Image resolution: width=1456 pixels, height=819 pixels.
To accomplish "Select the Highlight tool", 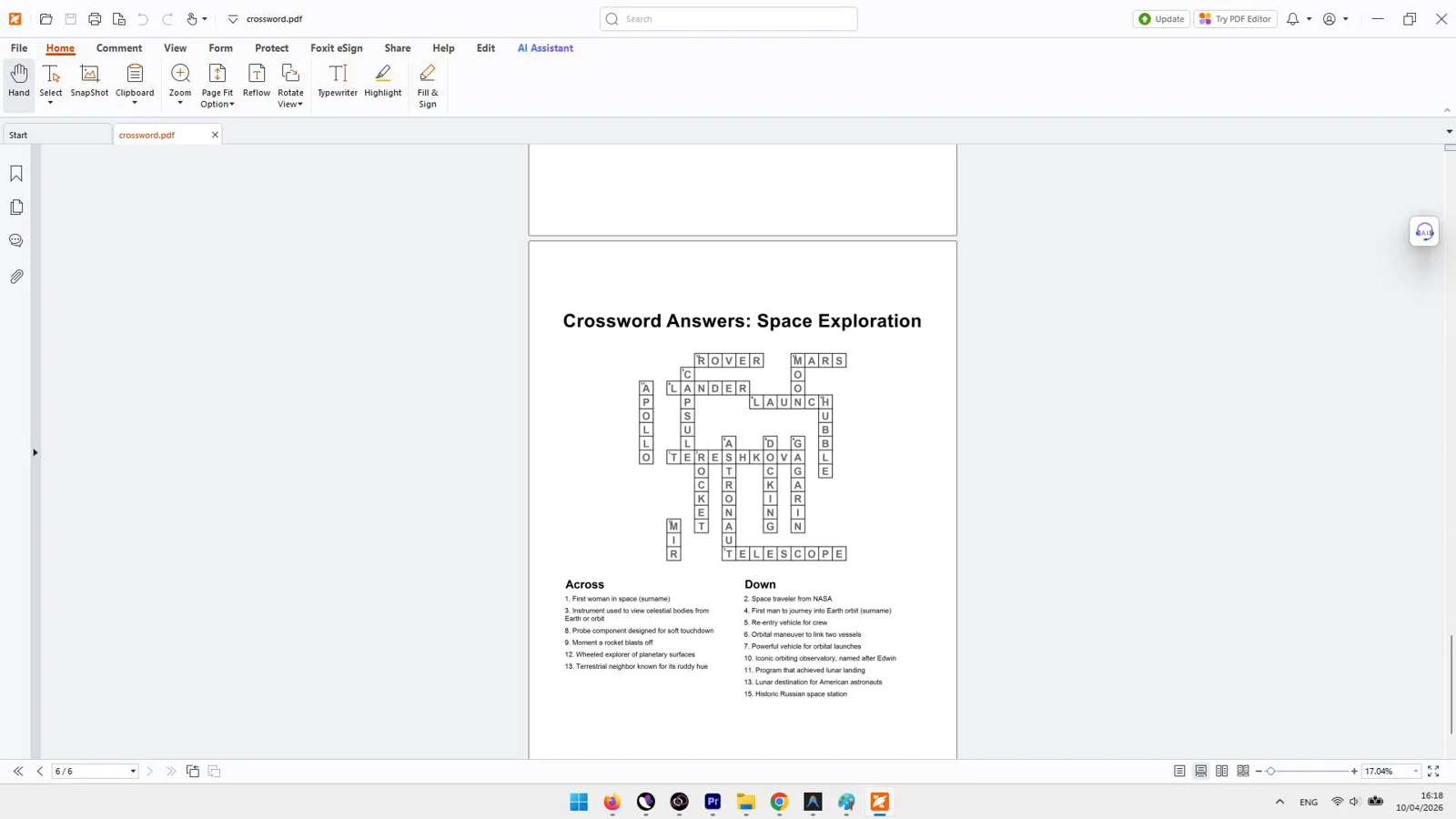I will [x=383, y=80].
